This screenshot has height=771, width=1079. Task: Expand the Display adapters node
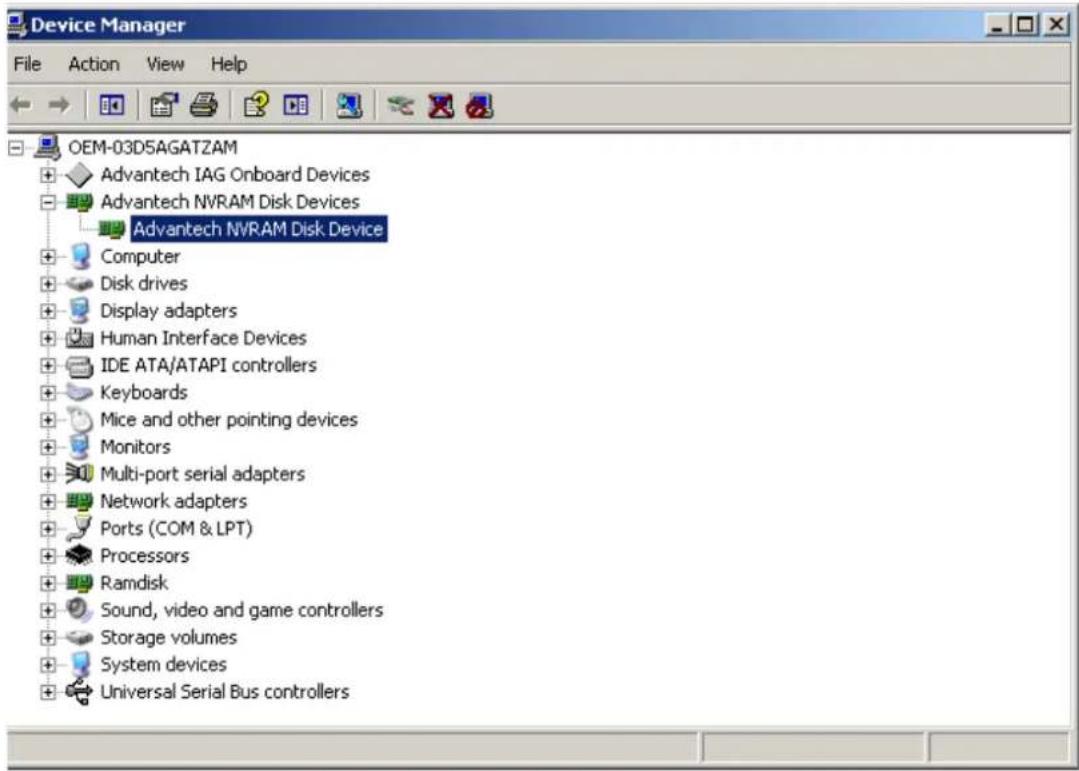tap(47, 311)
